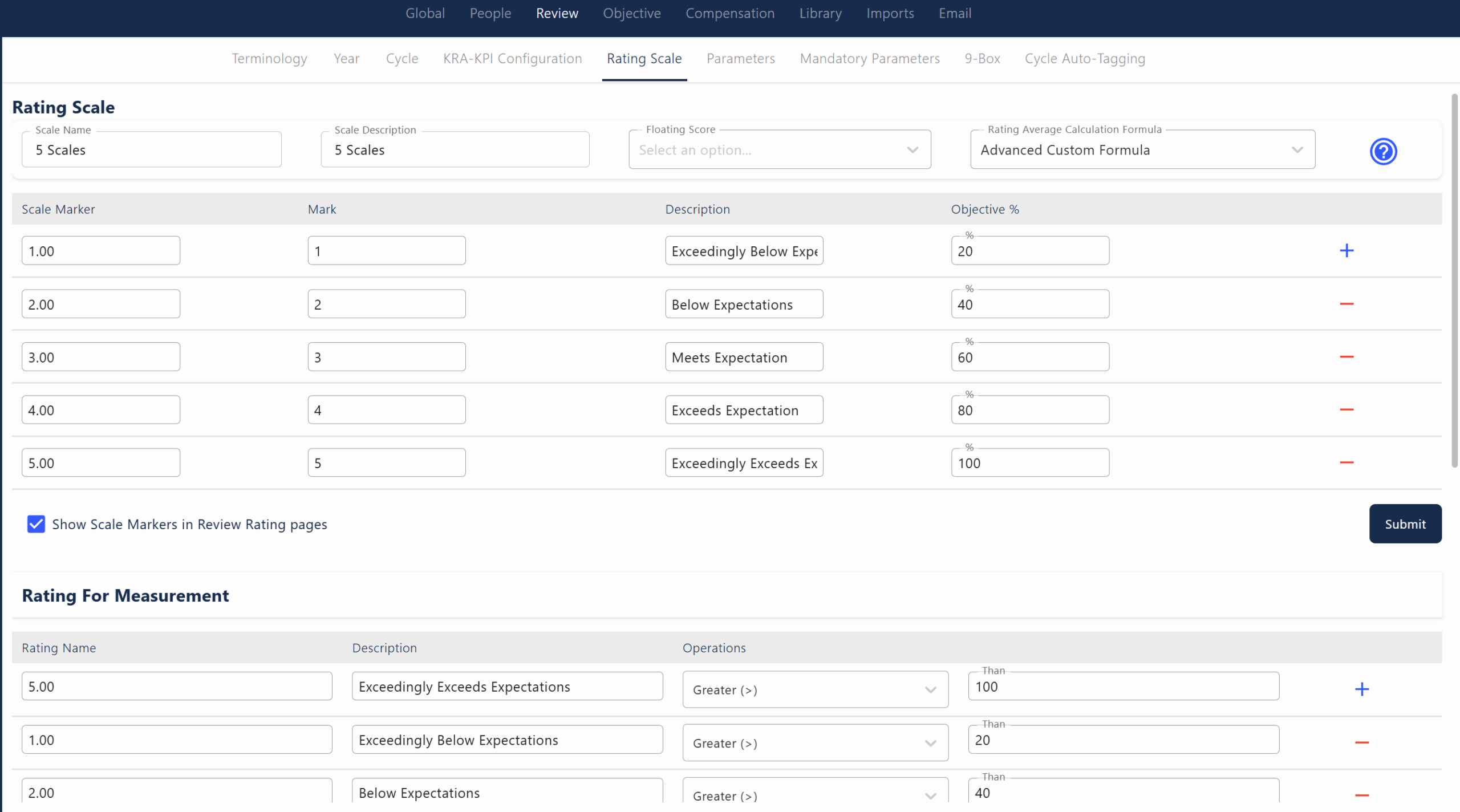Open the People menu
Viewport: 1460px width, 812px height.
point(490,13)
